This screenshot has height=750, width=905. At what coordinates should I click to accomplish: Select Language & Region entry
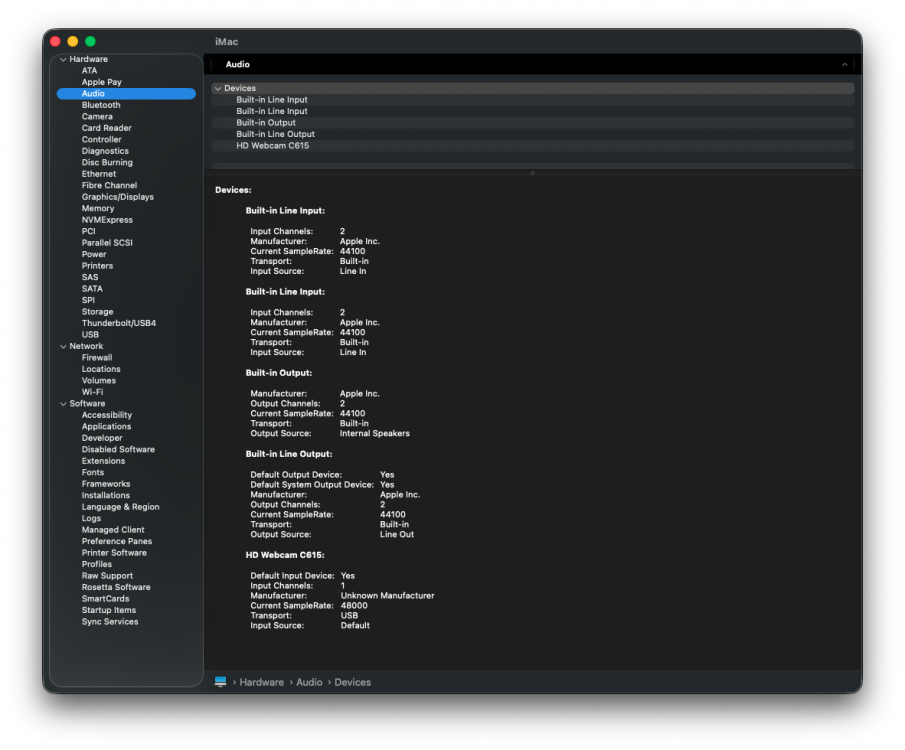click(121, 507)
